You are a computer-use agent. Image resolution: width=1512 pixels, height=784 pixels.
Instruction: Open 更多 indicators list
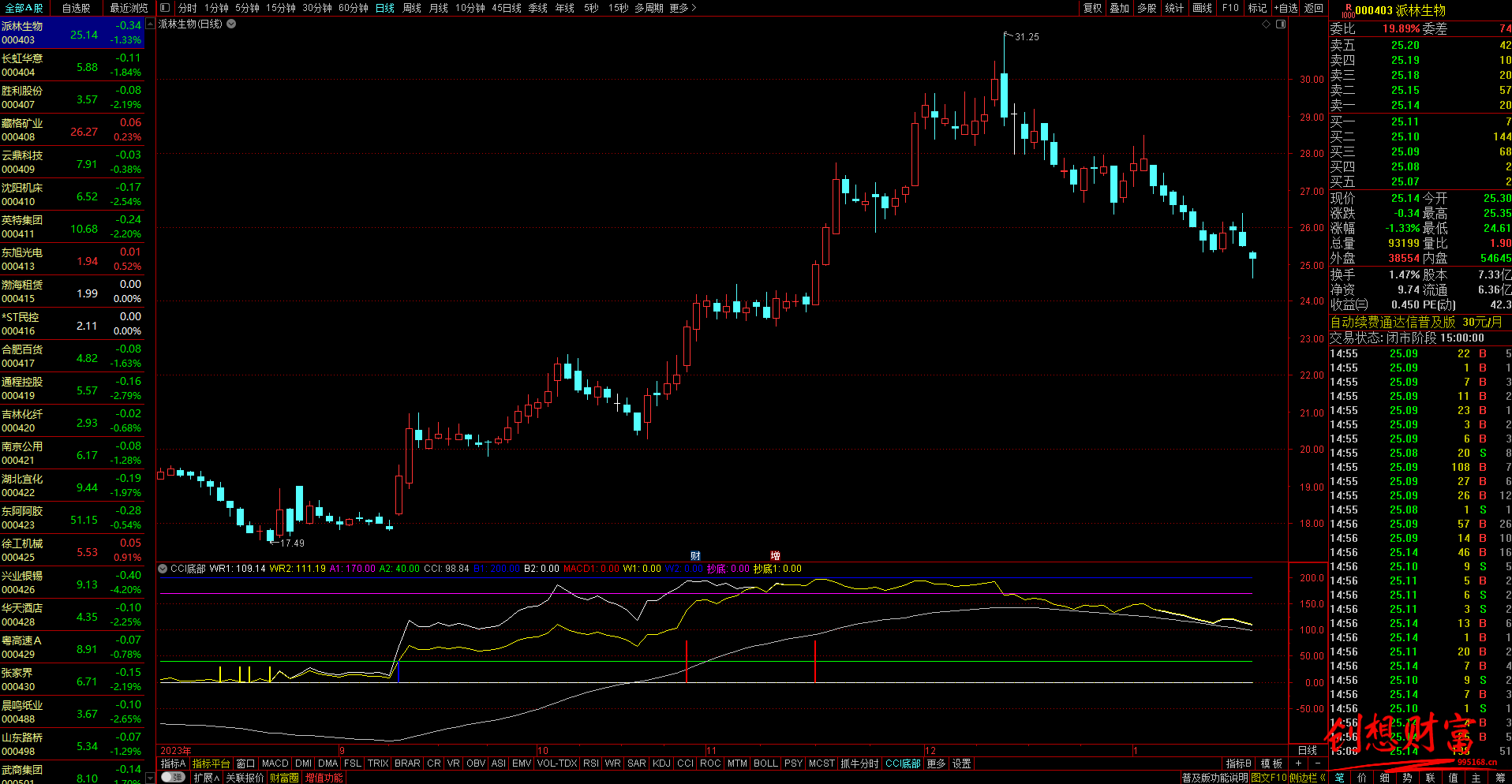click(x=936, y=763)
